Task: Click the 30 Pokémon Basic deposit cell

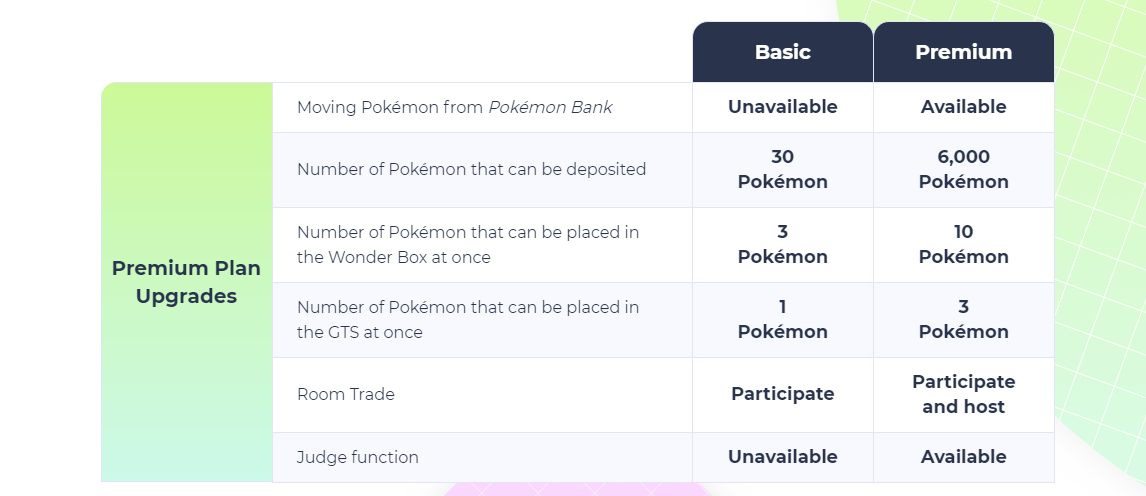Action: pyautogui.click(x=783, y=169)
